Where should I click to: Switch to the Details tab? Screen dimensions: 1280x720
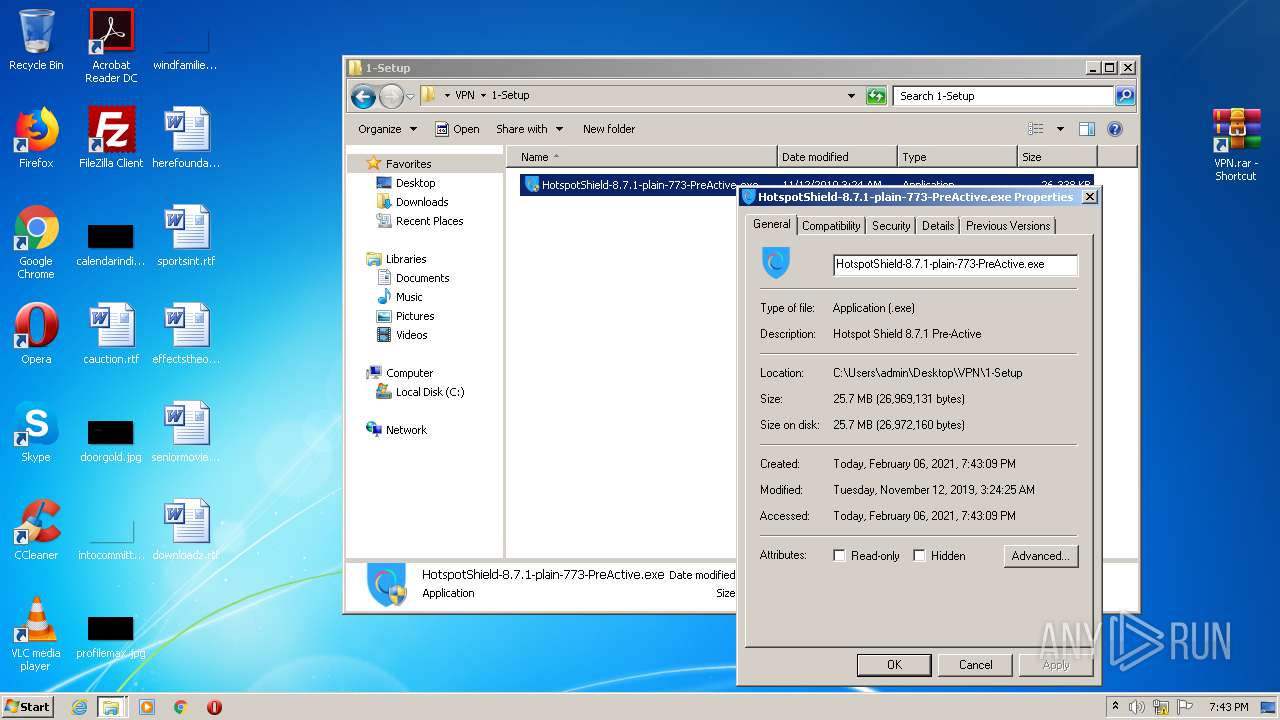click(938, 226)
